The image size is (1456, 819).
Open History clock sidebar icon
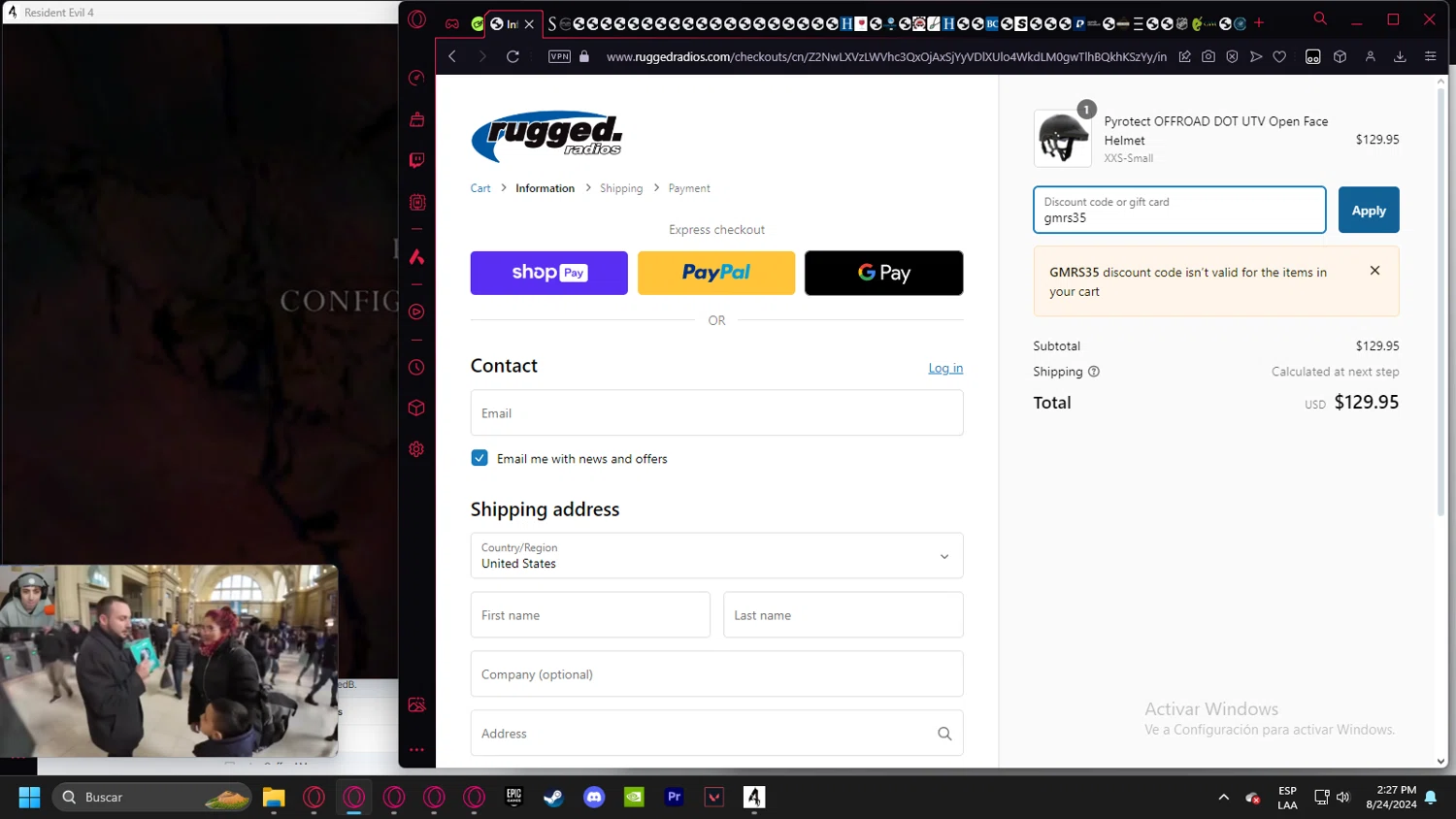point(417,368)
